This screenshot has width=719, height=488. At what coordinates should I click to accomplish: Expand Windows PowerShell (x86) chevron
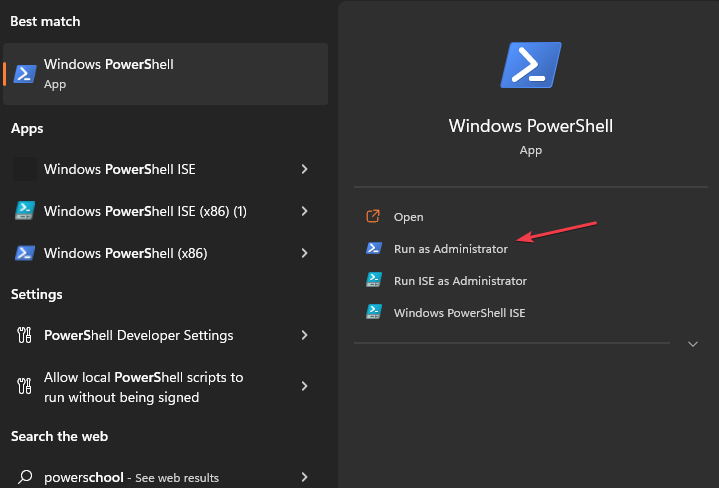point(304,253)
